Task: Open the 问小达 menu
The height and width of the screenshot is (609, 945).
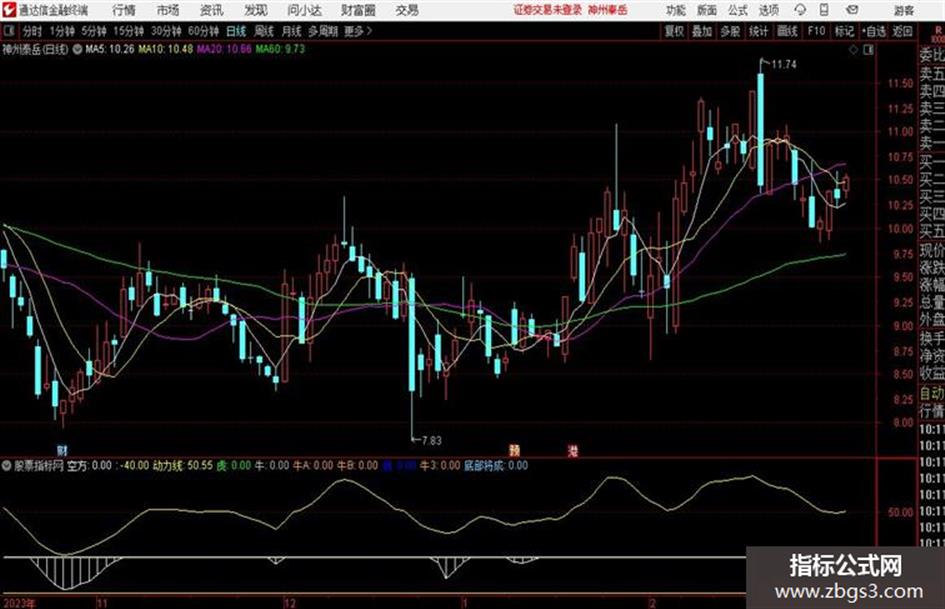Action: click(305, 10)
